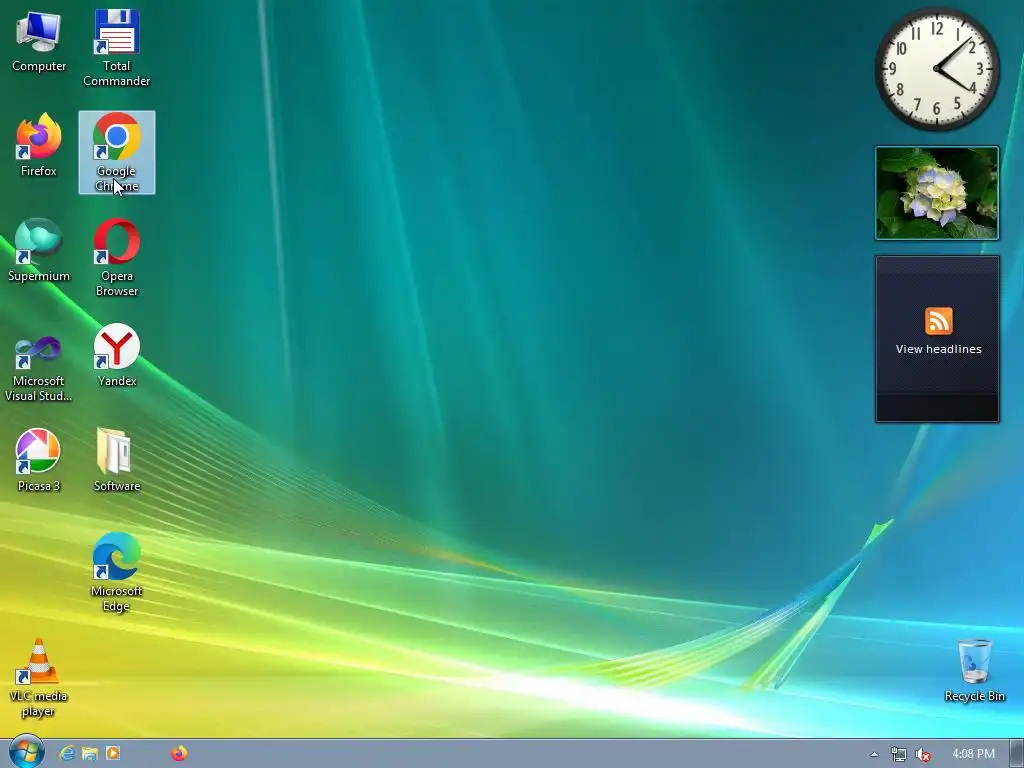Click the Show desktop button

1017,754
